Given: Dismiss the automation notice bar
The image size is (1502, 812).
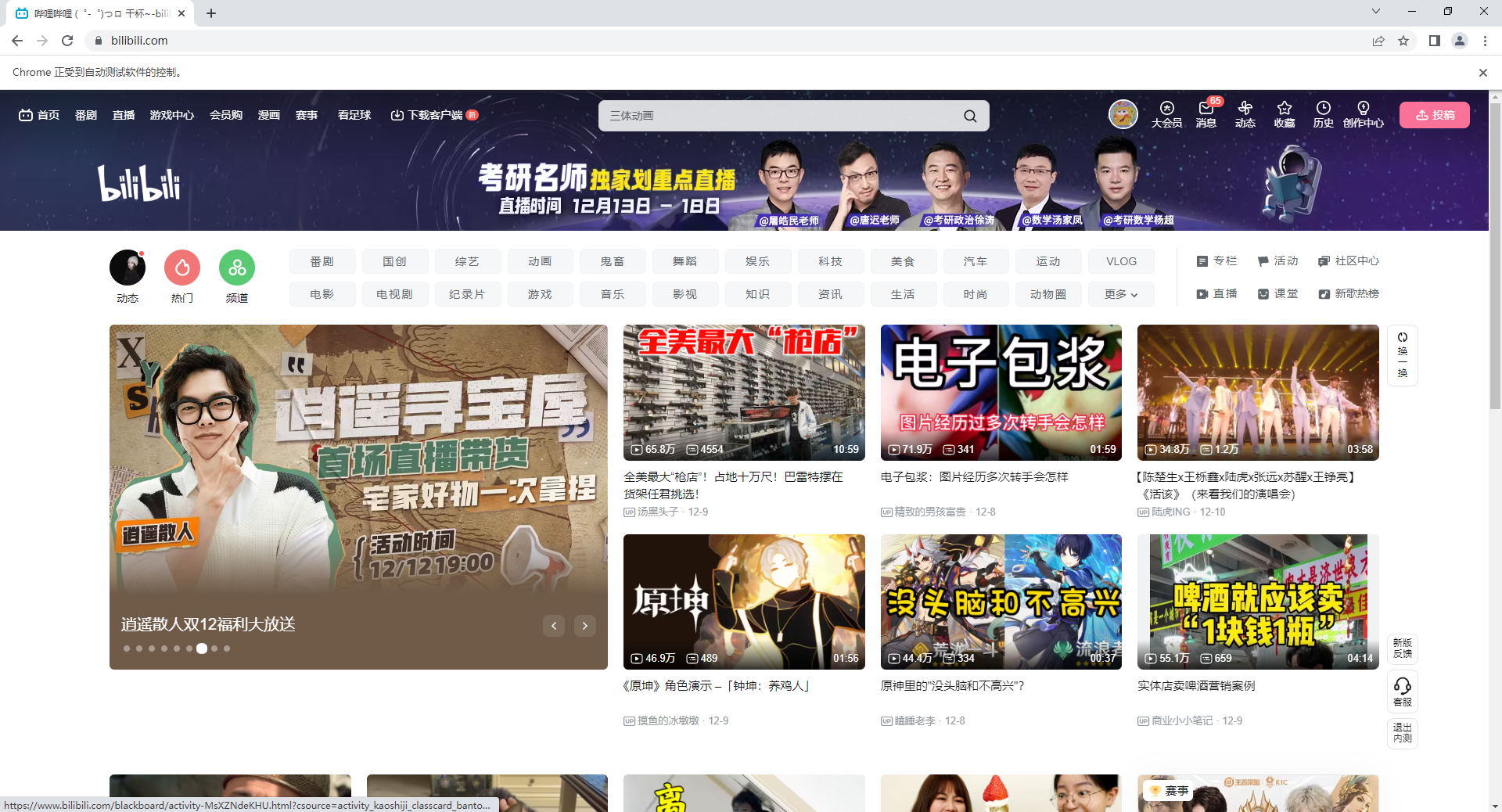Looking at the screenshot, I should pyautogui.click(x=1482, y=73).
